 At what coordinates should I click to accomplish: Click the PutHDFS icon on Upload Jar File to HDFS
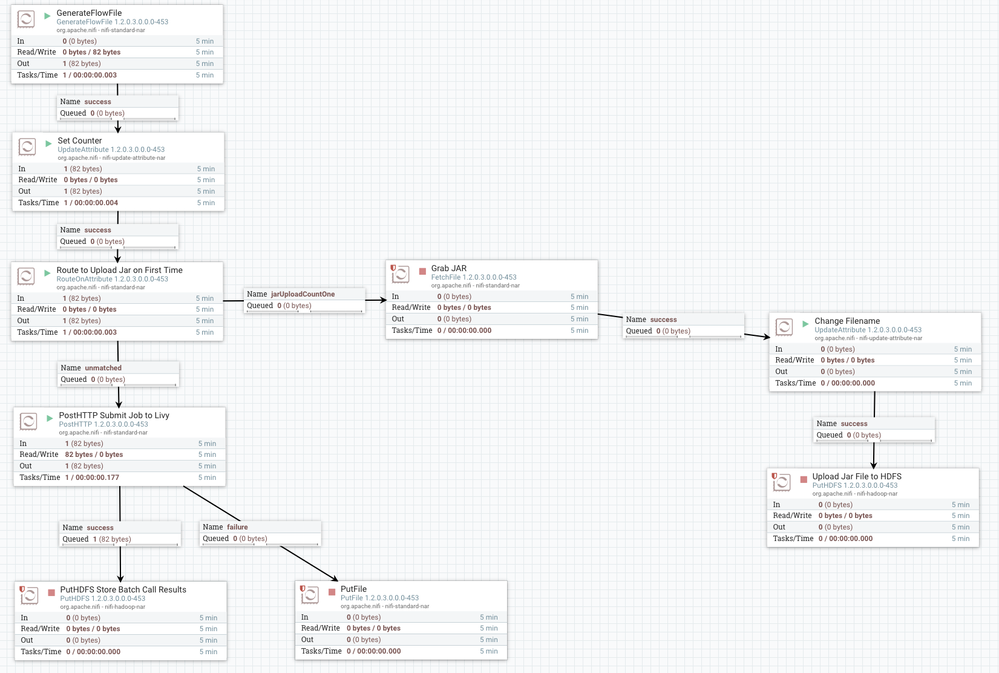(x=782, y=481)
